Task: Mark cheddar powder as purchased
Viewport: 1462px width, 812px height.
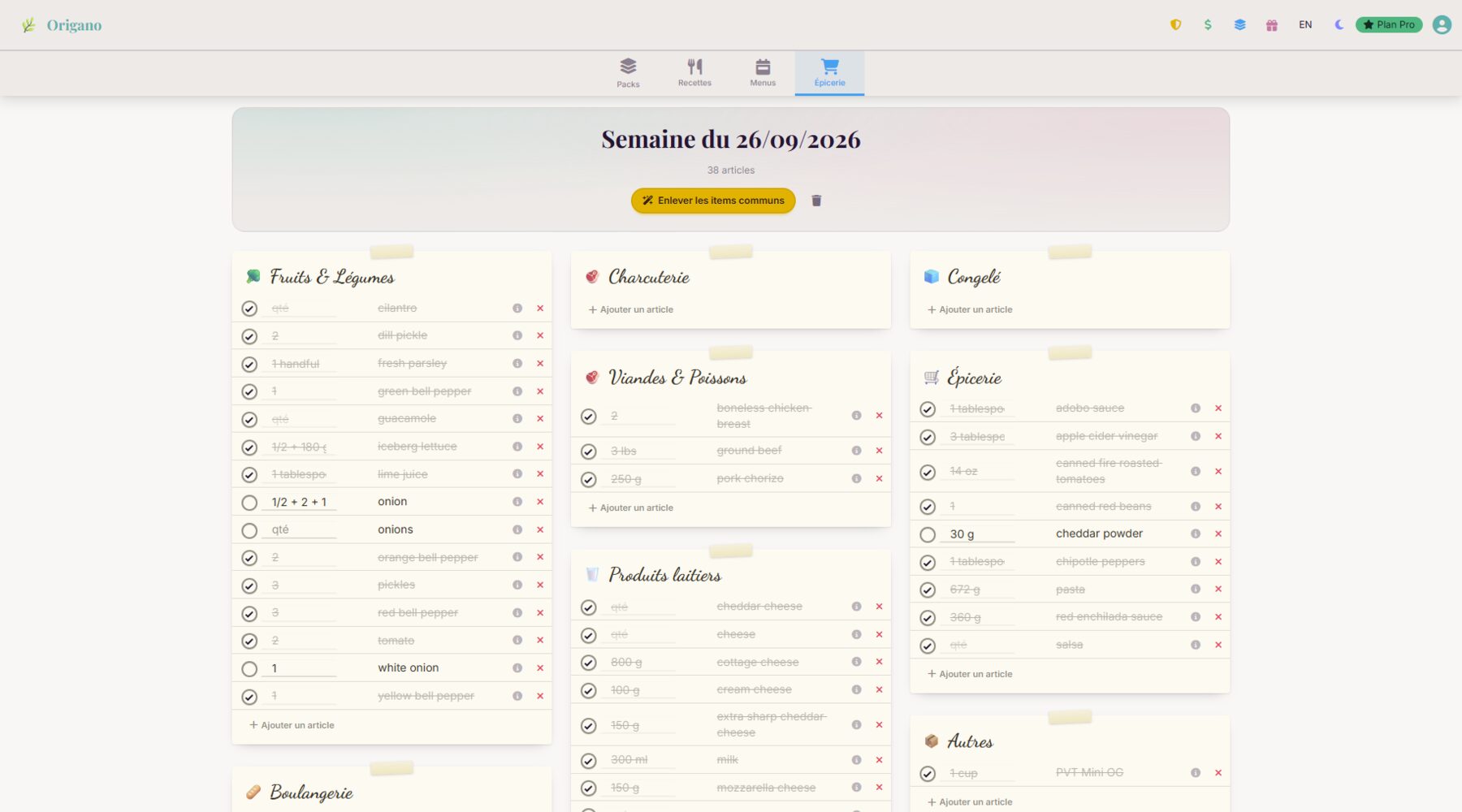Action: click(928, 535)
